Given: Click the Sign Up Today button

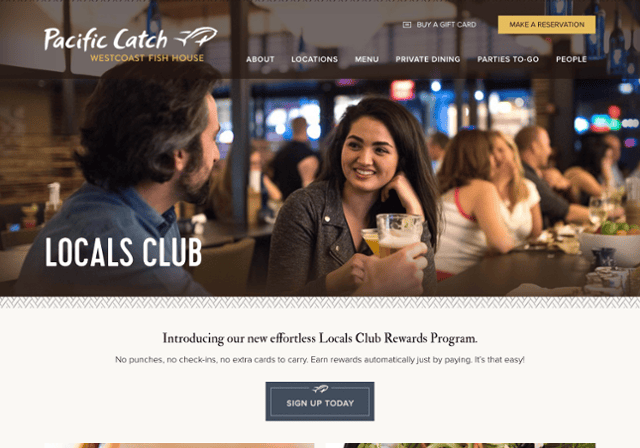Looking at the screenshot, I should tap(320, 401).
